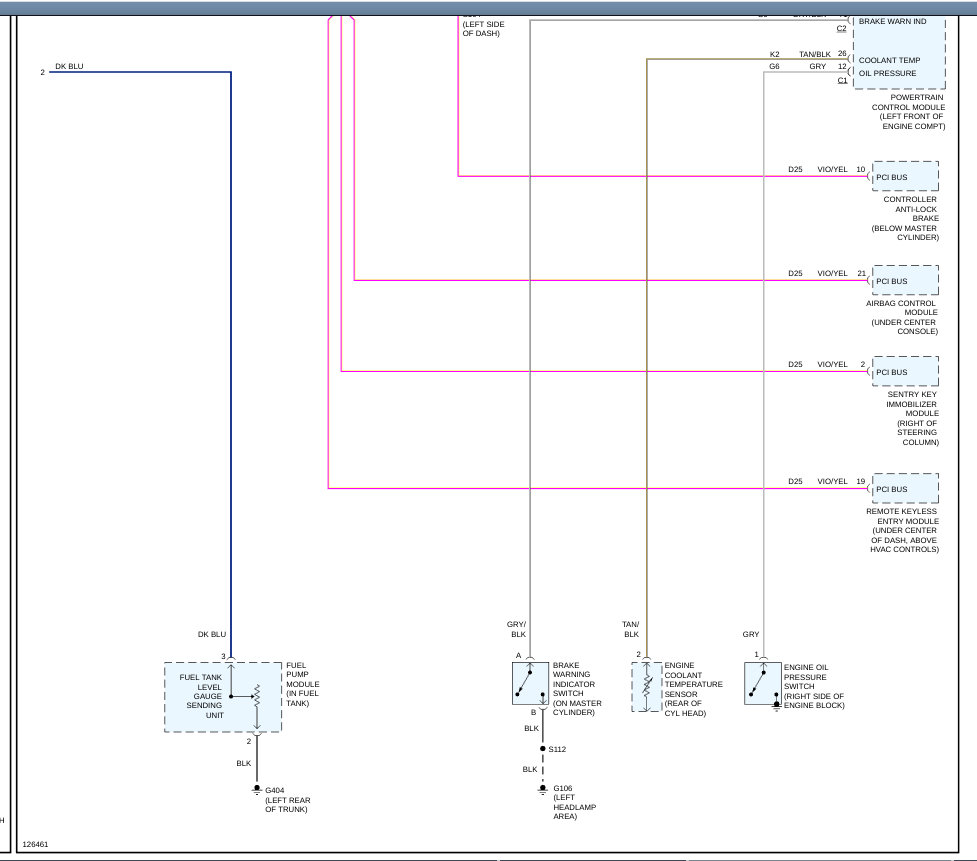This screenshot has width=977, height=861.
Task: Click the 'G6' circuit code
Action: click(x=774, y=66)
